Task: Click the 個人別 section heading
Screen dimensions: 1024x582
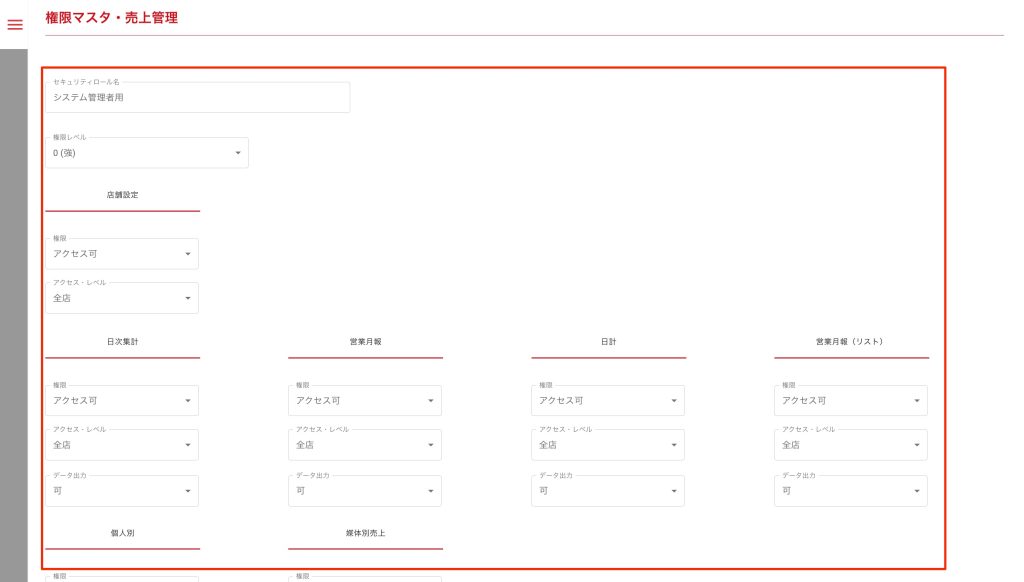Action: (122, 533)
